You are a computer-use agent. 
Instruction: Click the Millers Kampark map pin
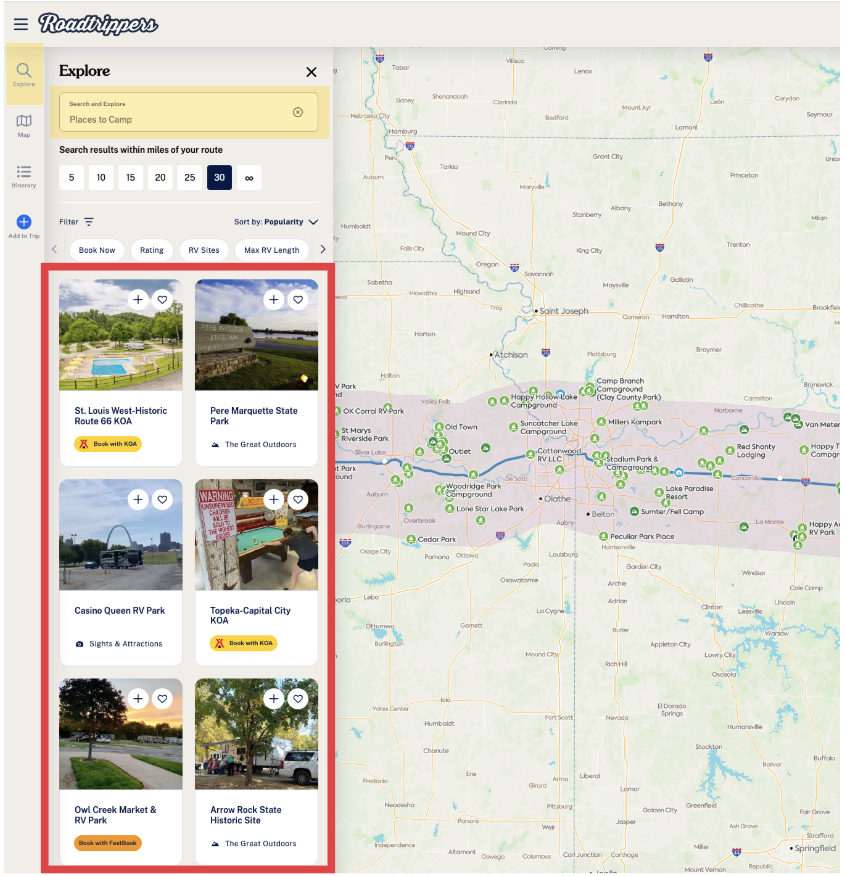[x=601, y=422]
